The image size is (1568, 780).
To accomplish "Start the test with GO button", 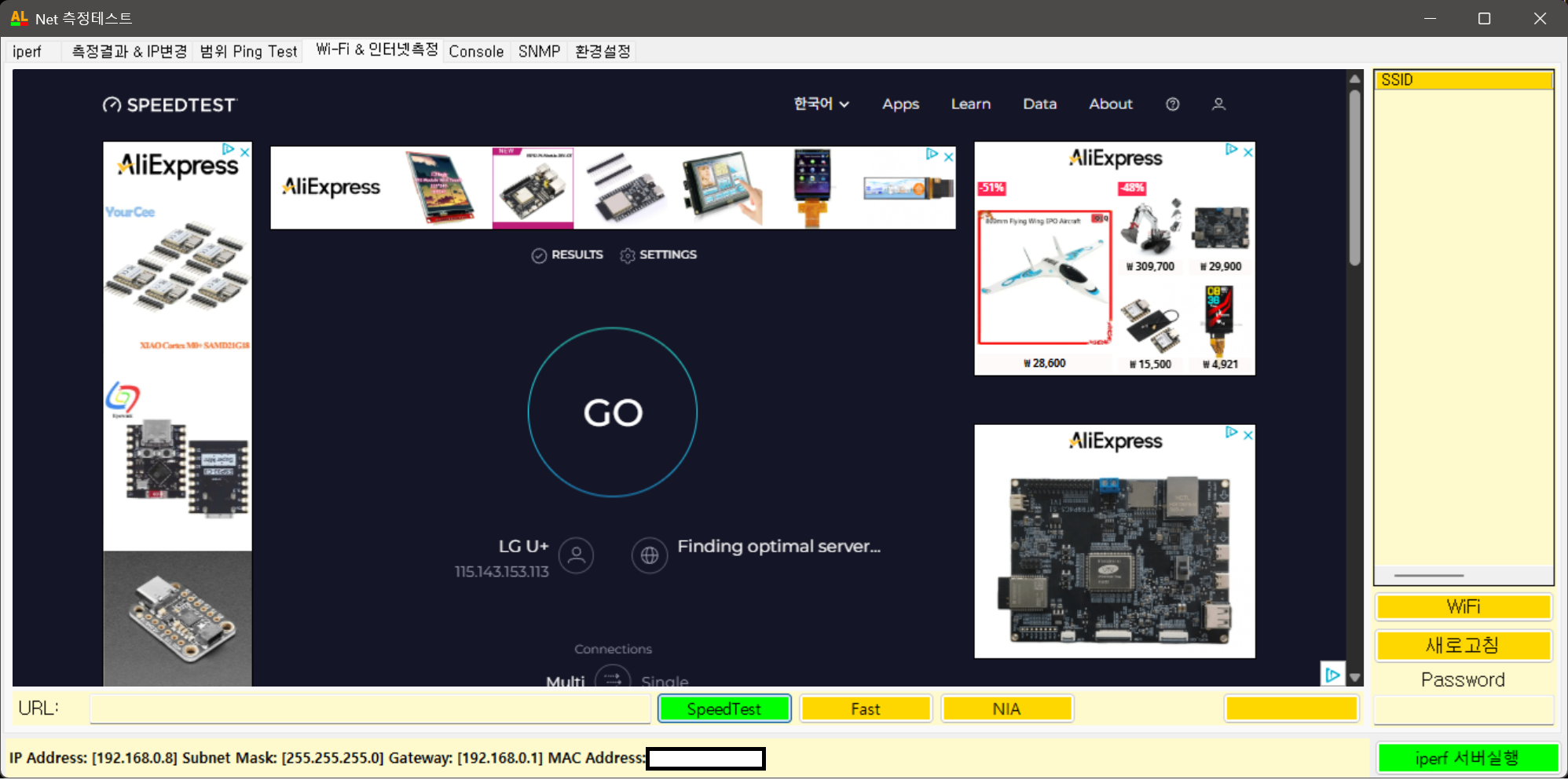I will (613, 412).
